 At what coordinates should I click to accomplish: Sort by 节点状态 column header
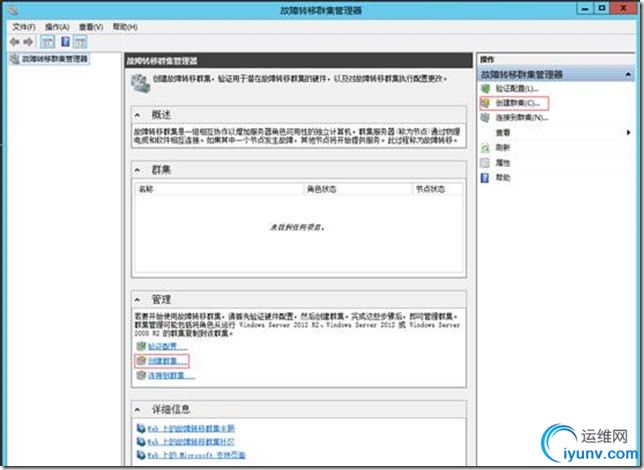[x=437, y=189]
